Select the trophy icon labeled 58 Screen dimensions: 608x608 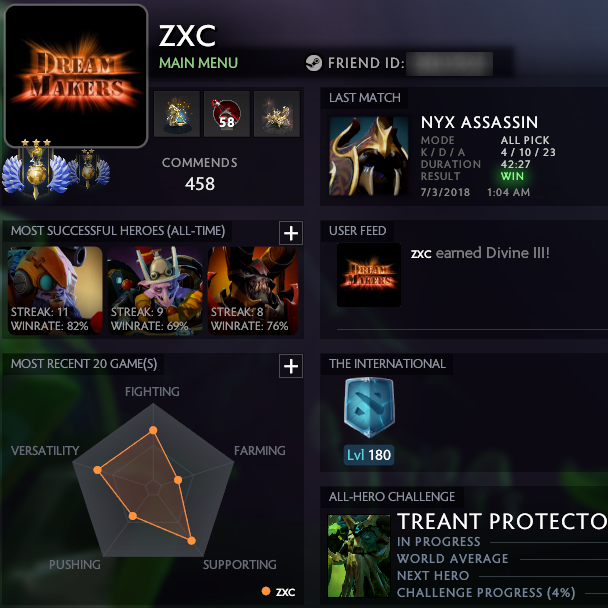tap(227, 114)
